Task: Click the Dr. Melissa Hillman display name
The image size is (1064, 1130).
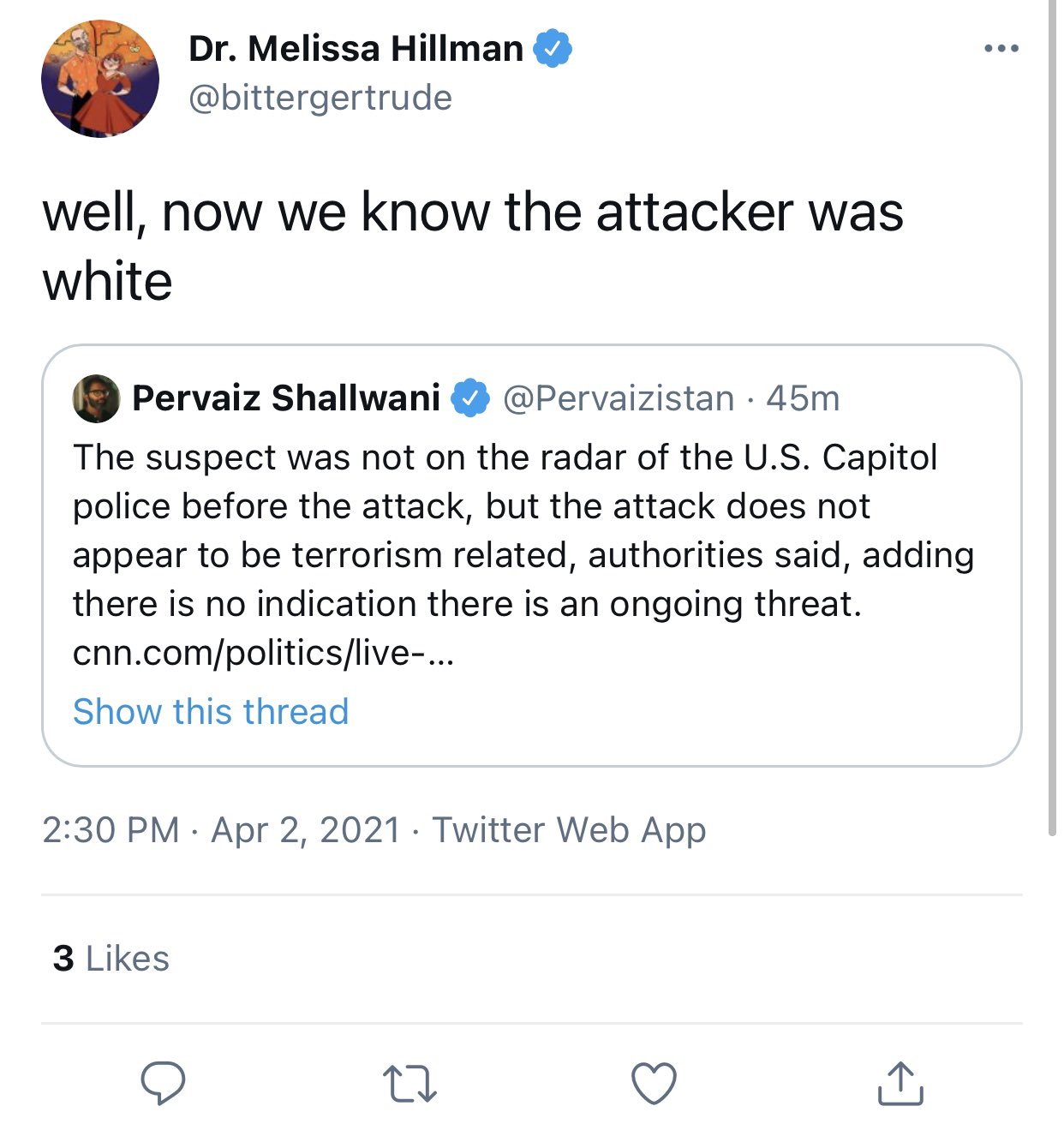Action: [x=356, y=49]
